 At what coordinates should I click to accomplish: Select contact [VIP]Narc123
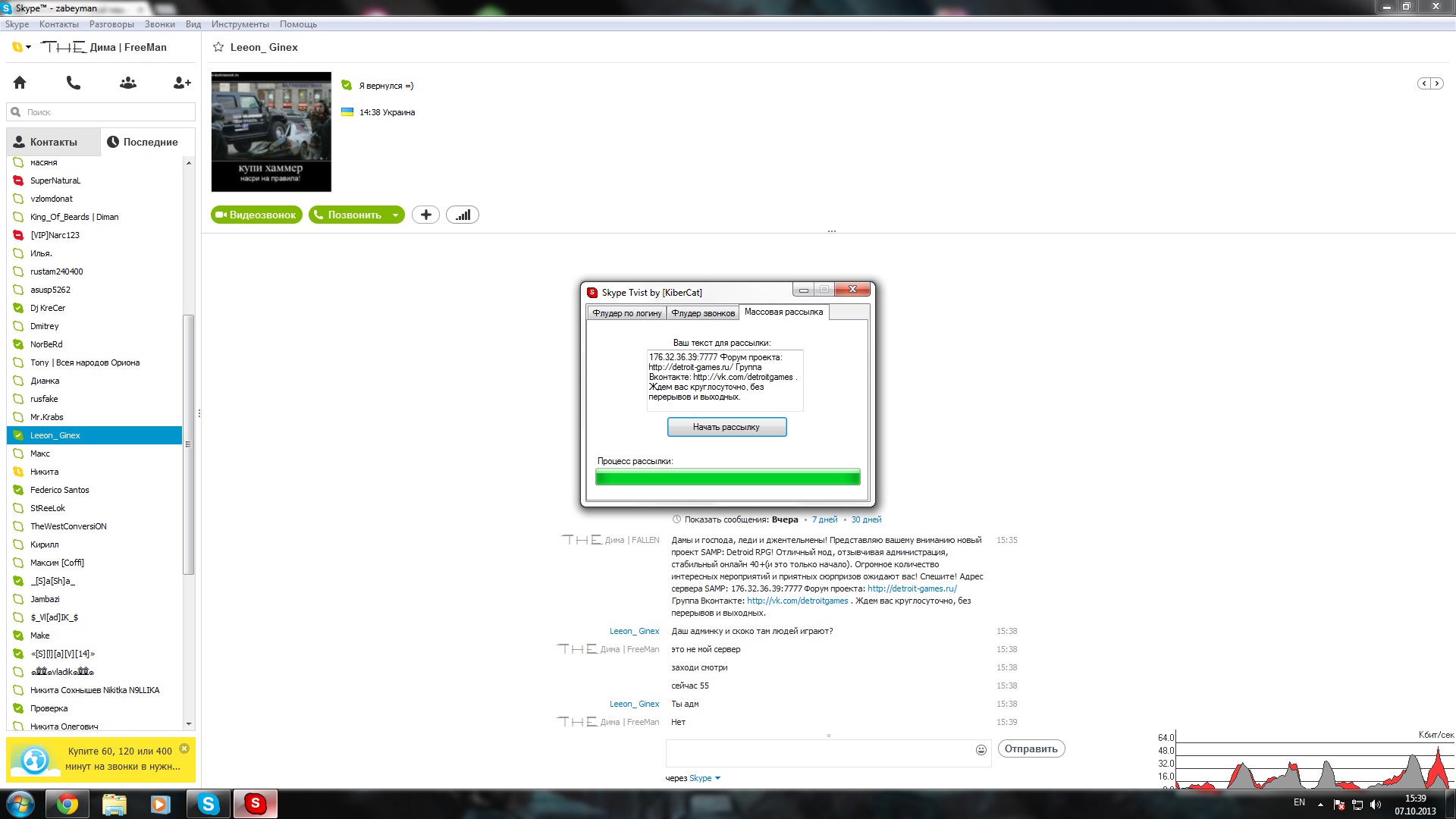tap(95, 235)
